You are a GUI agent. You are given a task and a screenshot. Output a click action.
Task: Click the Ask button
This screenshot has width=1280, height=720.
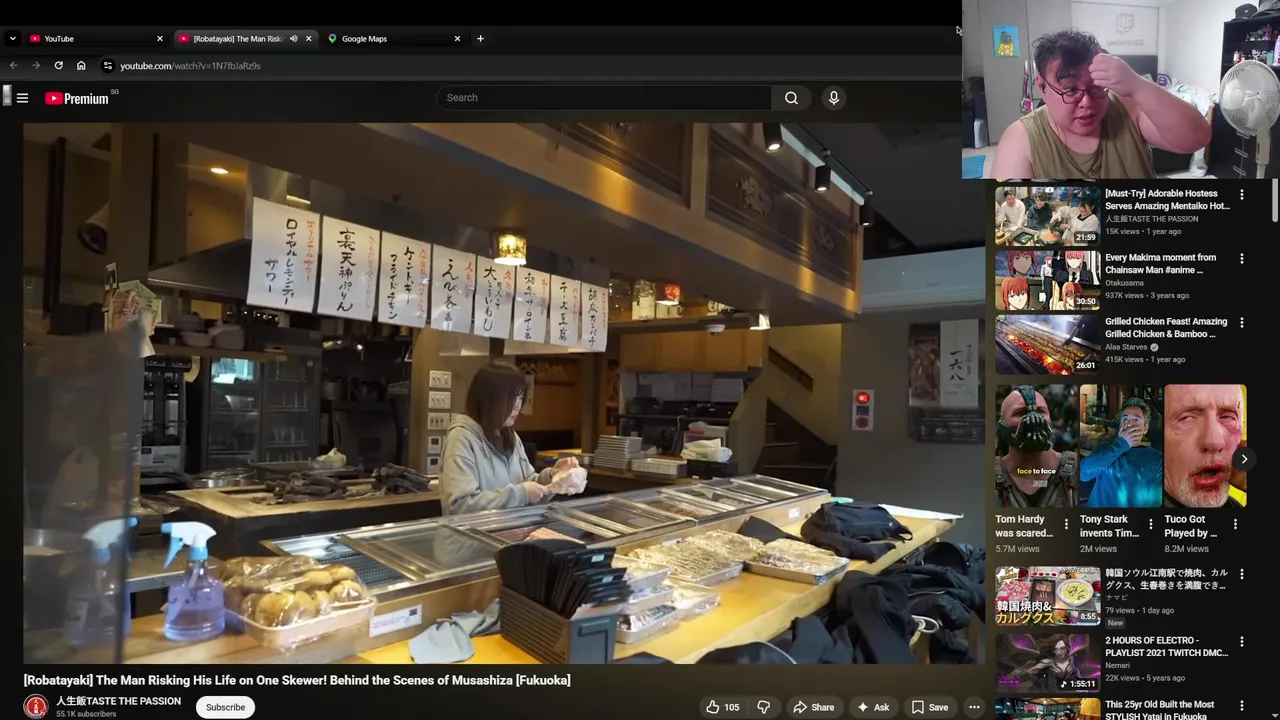click(x=872, y=707)
